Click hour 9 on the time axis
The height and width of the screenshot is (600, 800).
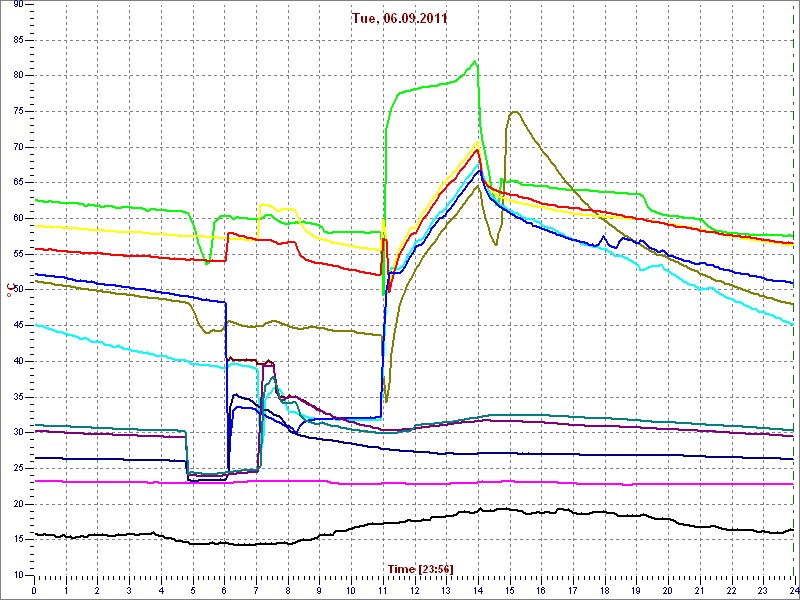click(319, 591)
